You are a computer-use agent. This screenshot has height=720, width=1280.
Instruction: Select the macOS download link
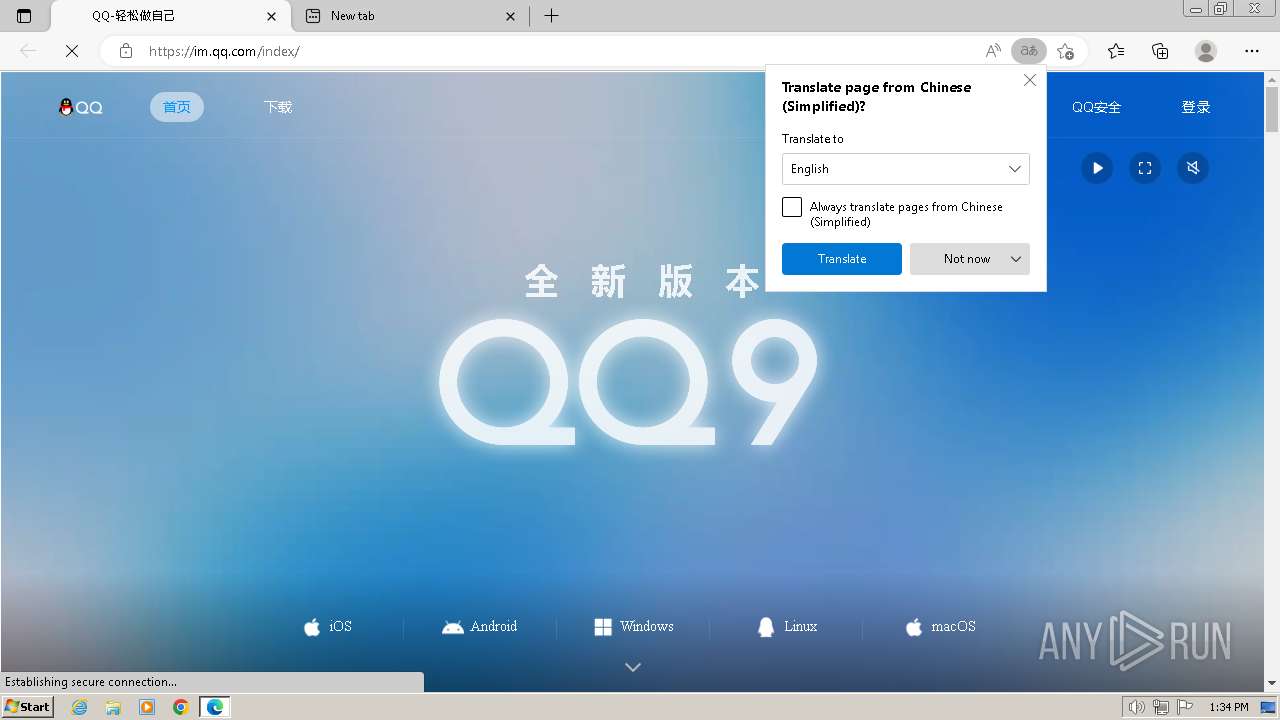coord(940,627)
